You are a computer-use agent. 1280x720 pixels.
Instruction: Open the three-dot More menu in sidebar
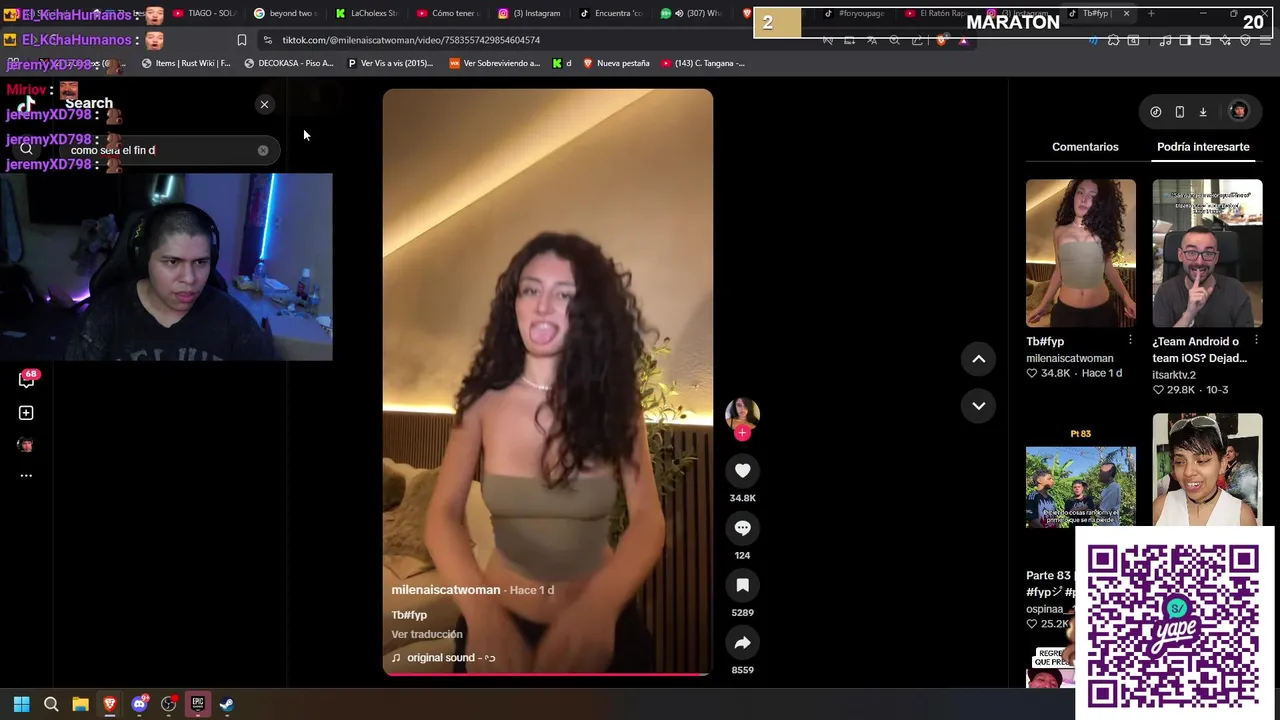[x=26, y=476]
